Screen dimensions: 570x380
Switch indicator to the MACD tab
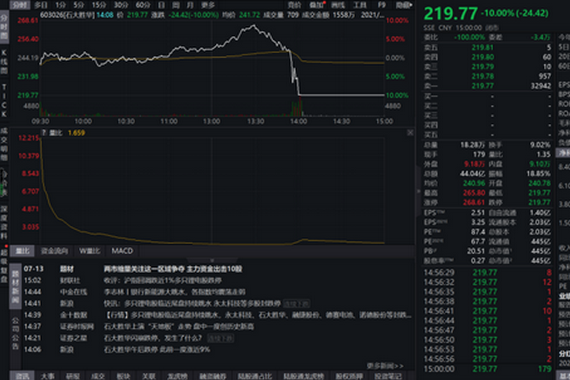[122, 251]
